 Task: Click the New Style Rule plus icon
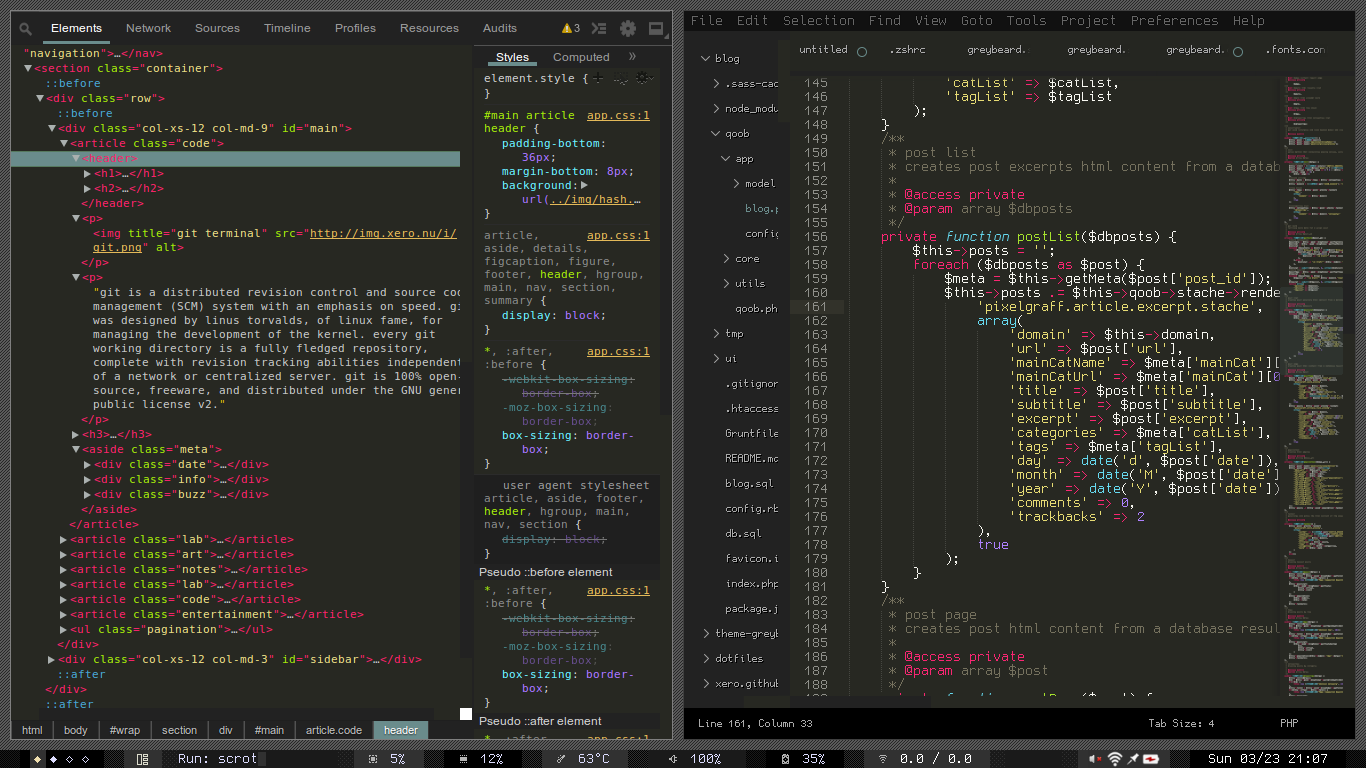[598, 77]
